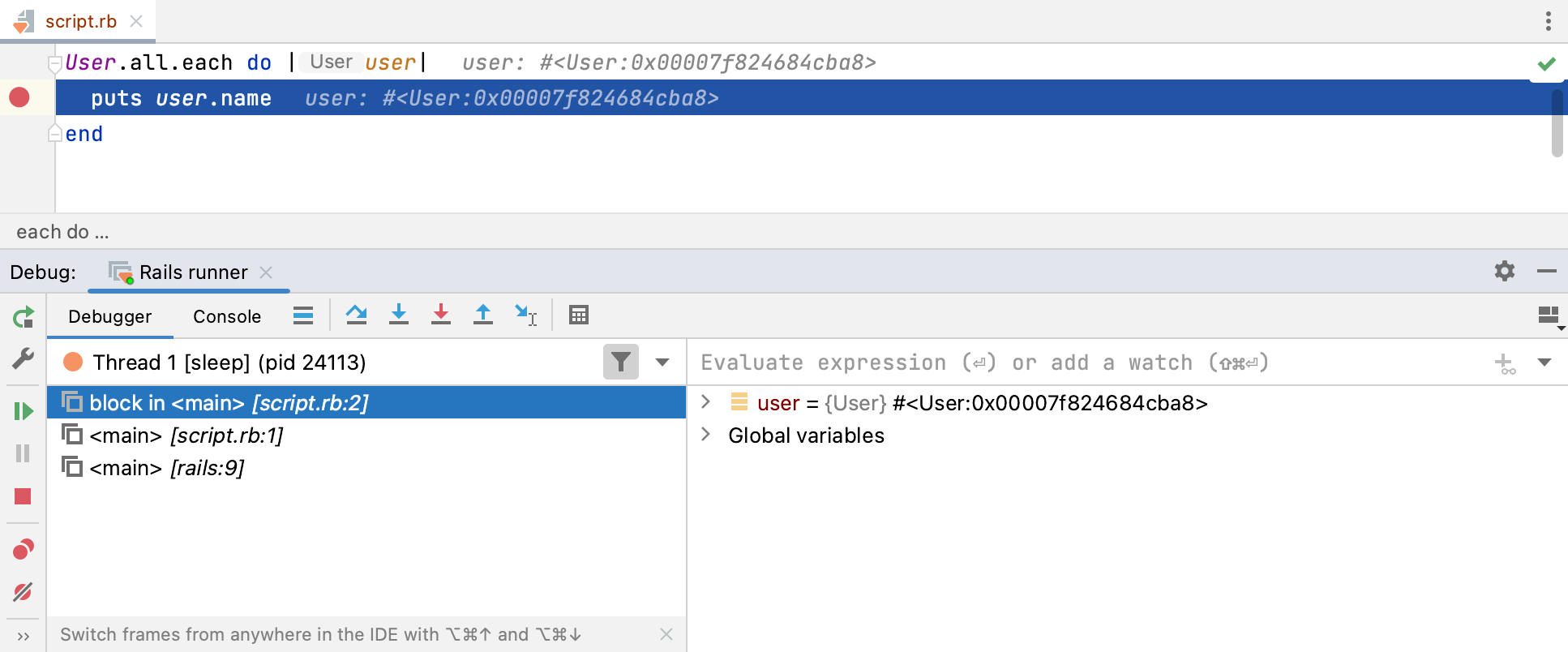
Task: Click the Global variables label
Action: (806, 435)
